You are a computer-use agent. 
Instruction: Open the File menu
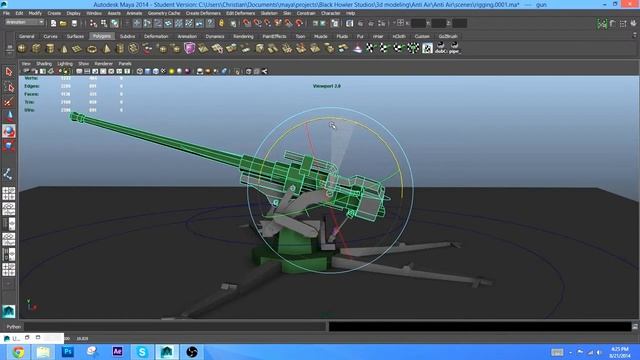6,13
